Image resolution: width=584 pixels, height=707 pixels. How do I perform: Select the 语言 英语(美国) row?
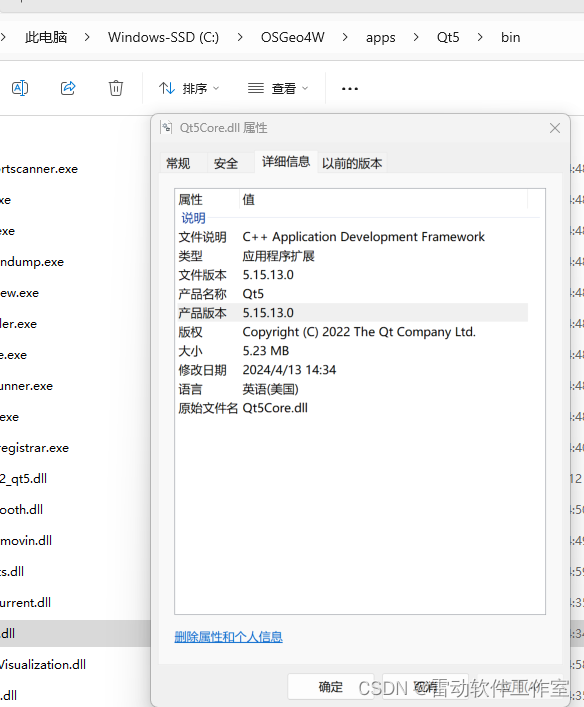point(352,389)
